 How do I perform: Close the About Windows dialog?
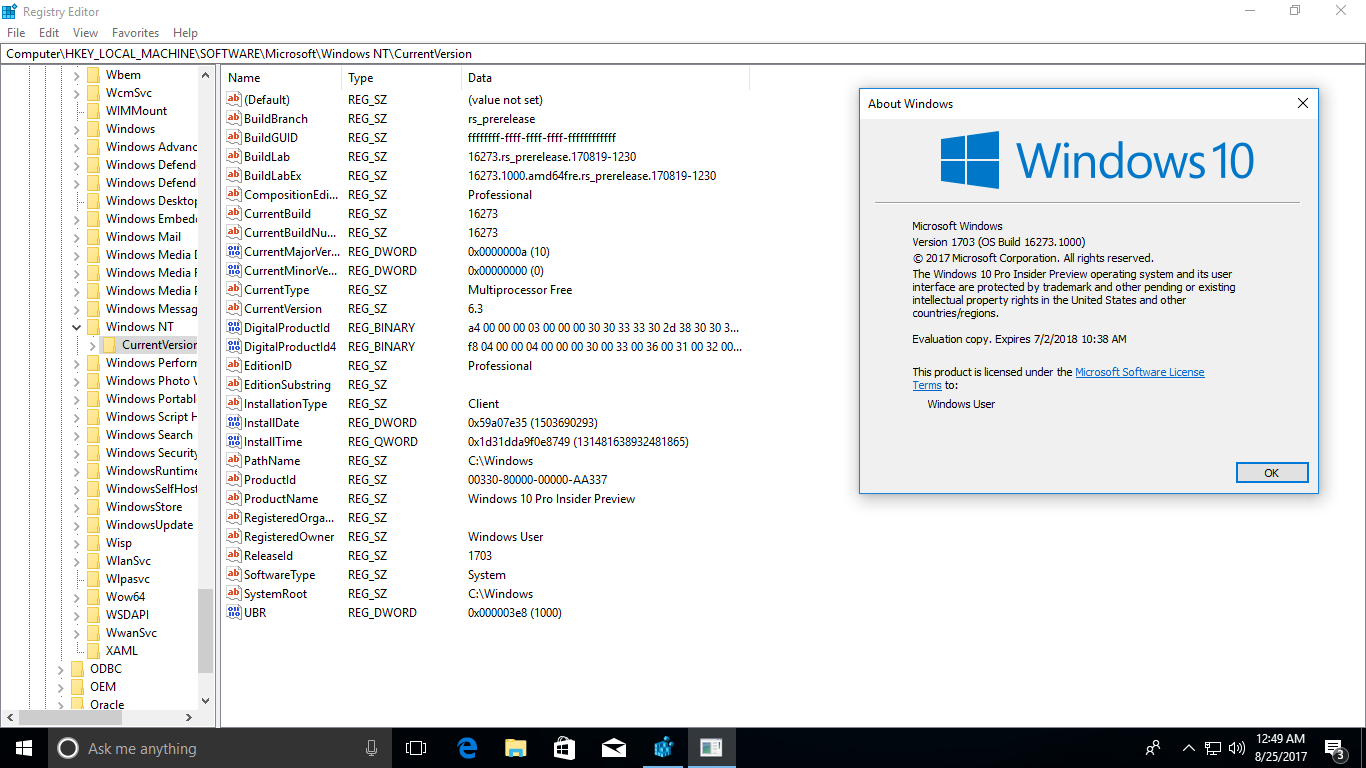1303,103
